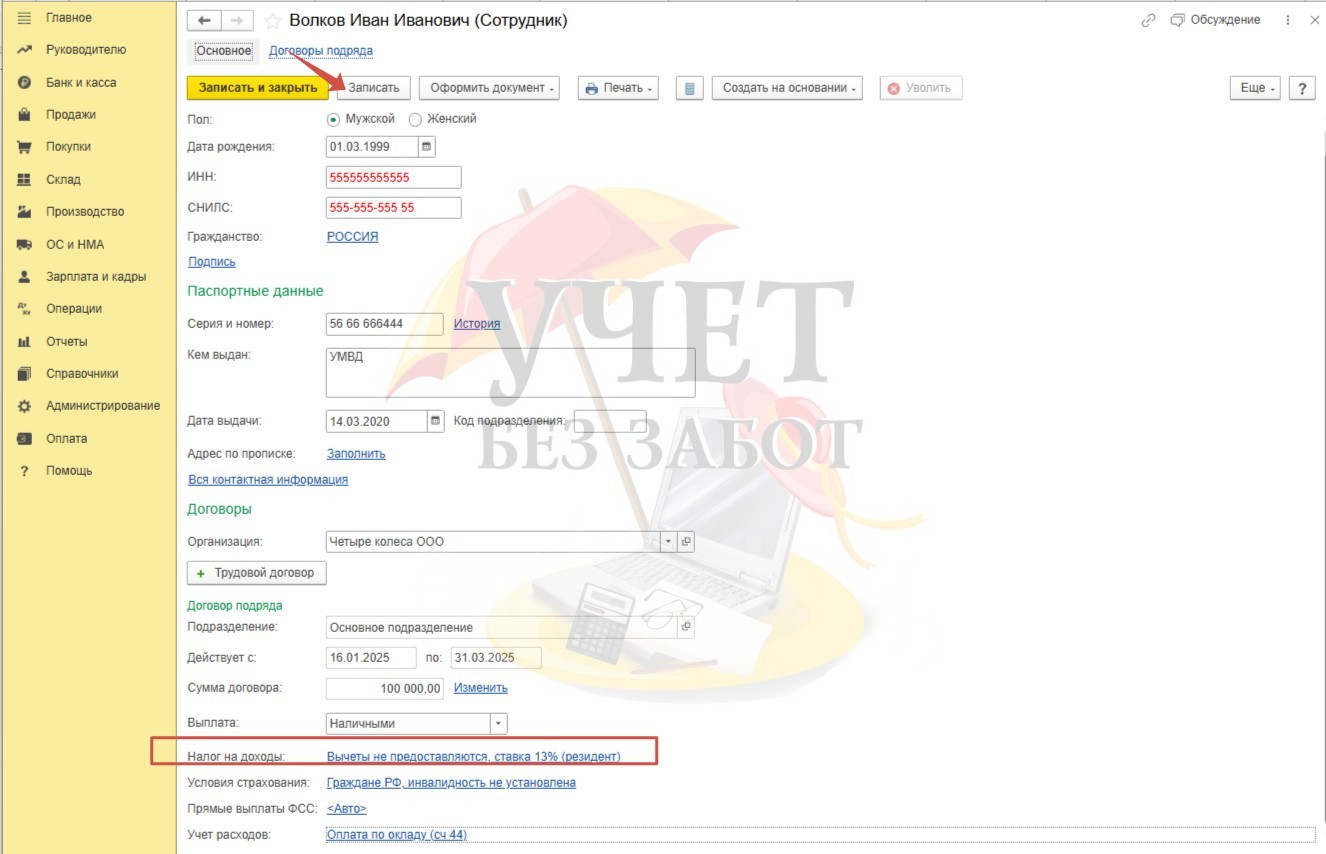Open the Еще menu dropdown
Screen dimensions: 1326x854
click(1256, 88)
